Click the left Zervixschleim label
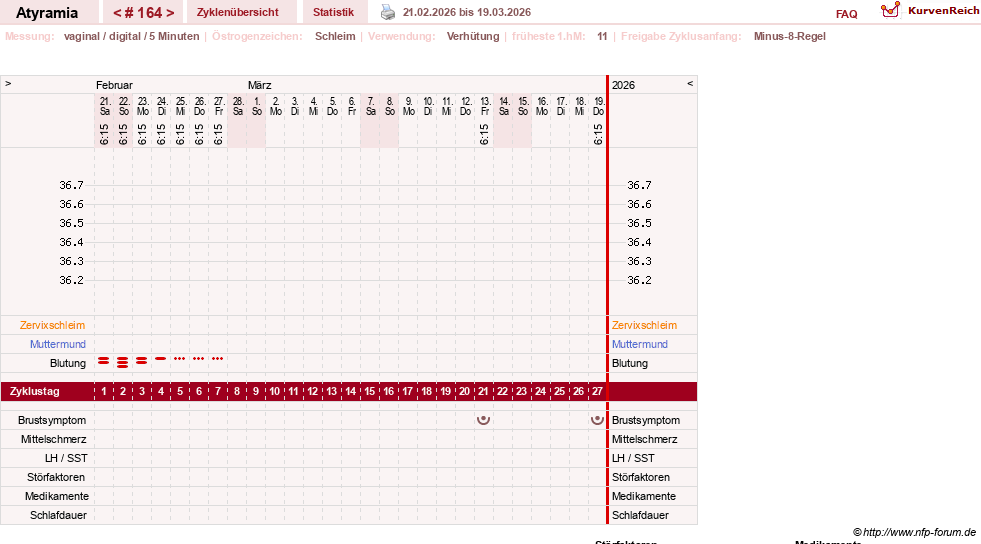 tap(53, 325)
